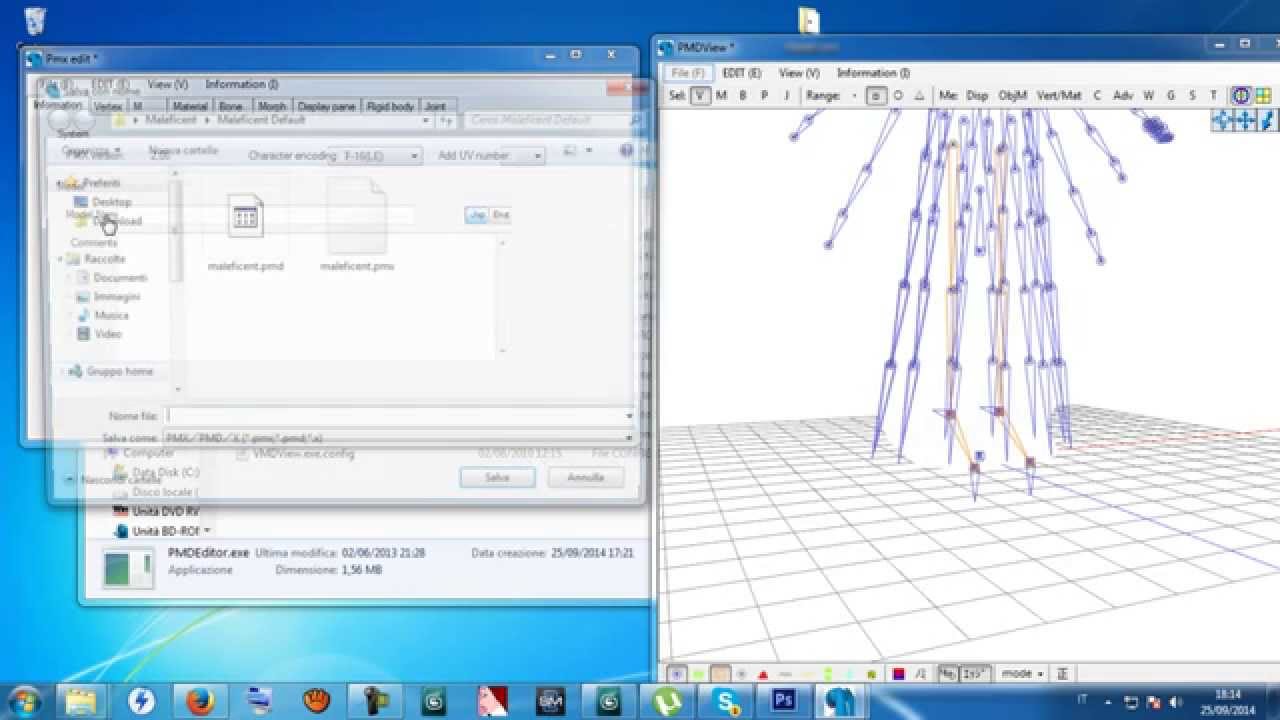The image size is (1280, 720).
Task: Click Gruppo home in the save dialog sidebar
Action: [x=119, y=372]
